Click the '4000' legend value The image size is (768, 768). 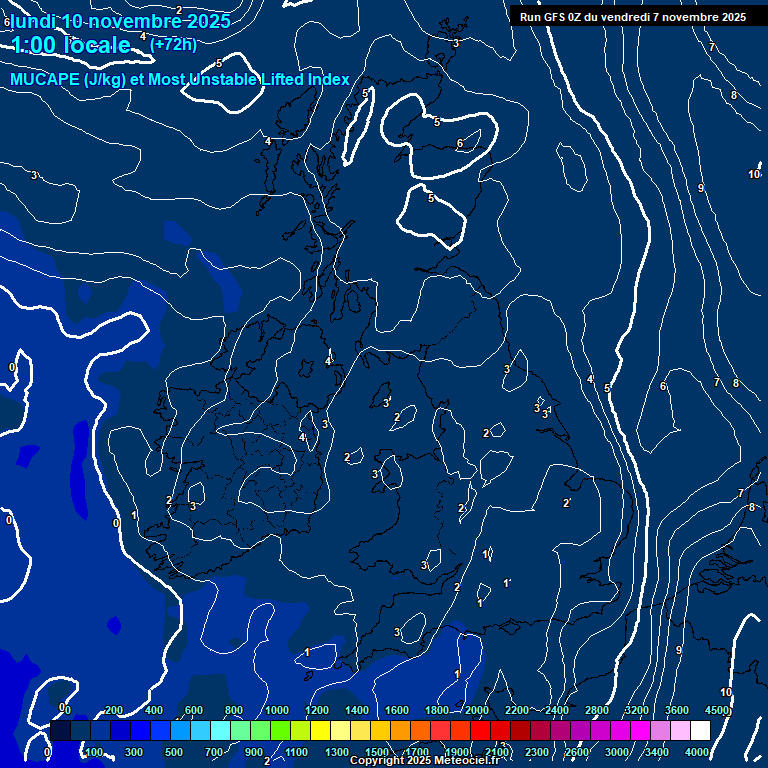pyautogui.click(x=697, y=752)
